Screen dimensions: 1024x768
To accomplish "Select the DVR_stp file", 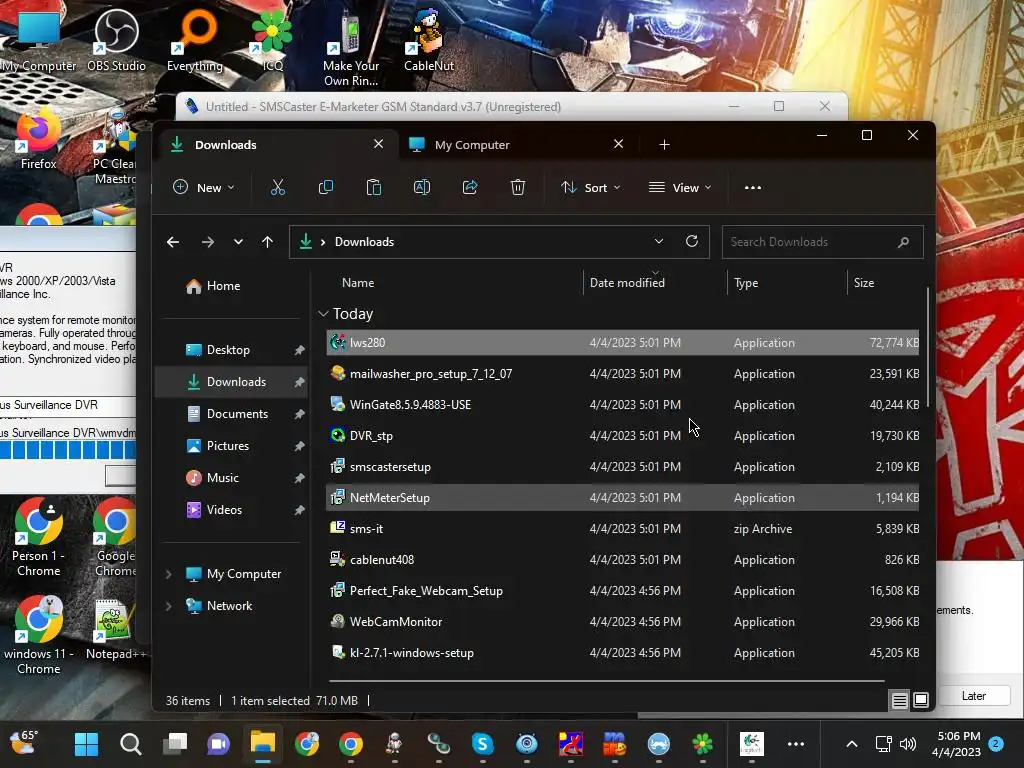I will 622,436.
